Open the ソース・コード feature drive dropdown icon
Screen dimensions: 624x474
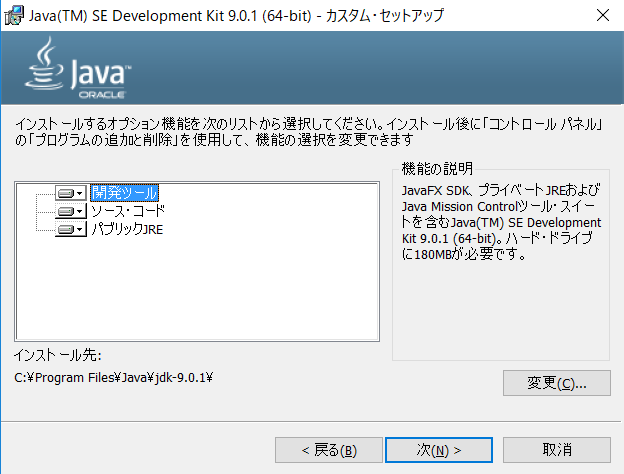coord(71,211)
